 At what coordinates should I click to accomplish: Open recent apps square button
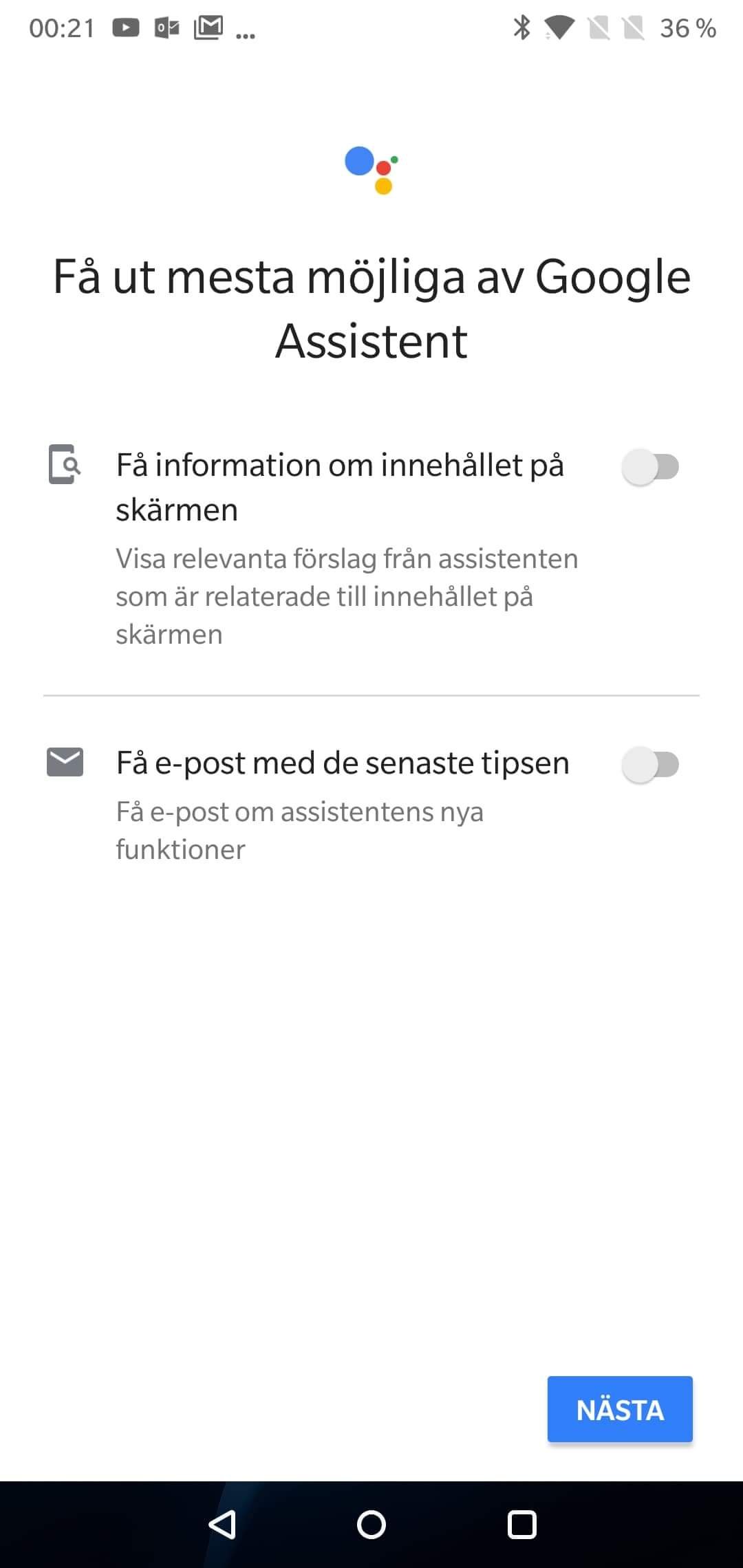coord(521,1525)
